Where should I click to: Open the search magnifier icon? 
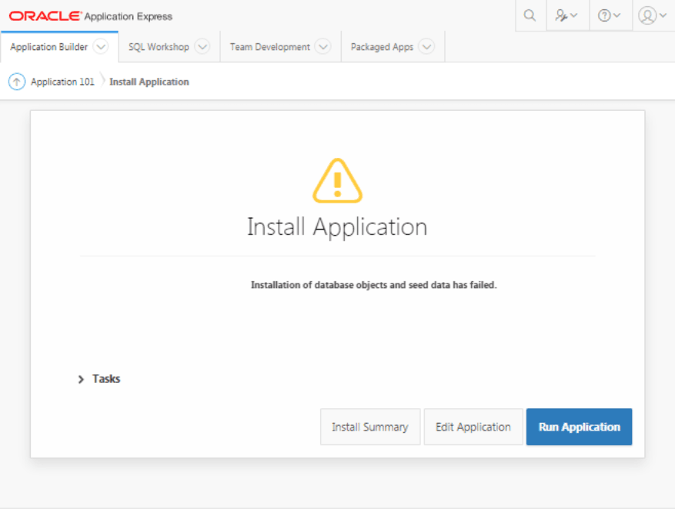pos(530,16)
